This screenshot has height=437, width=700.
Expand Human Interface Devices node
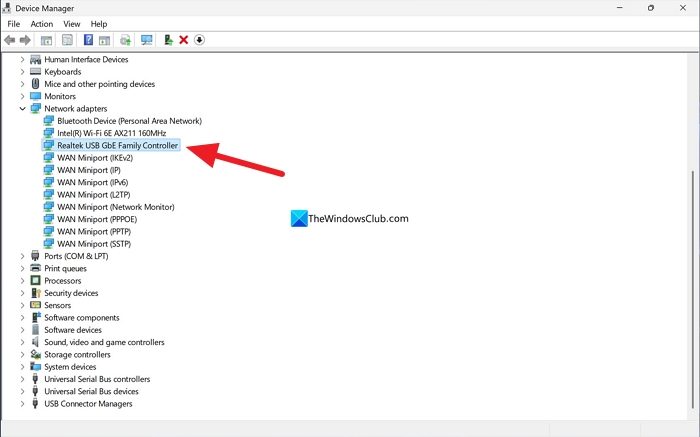point(22,59)
